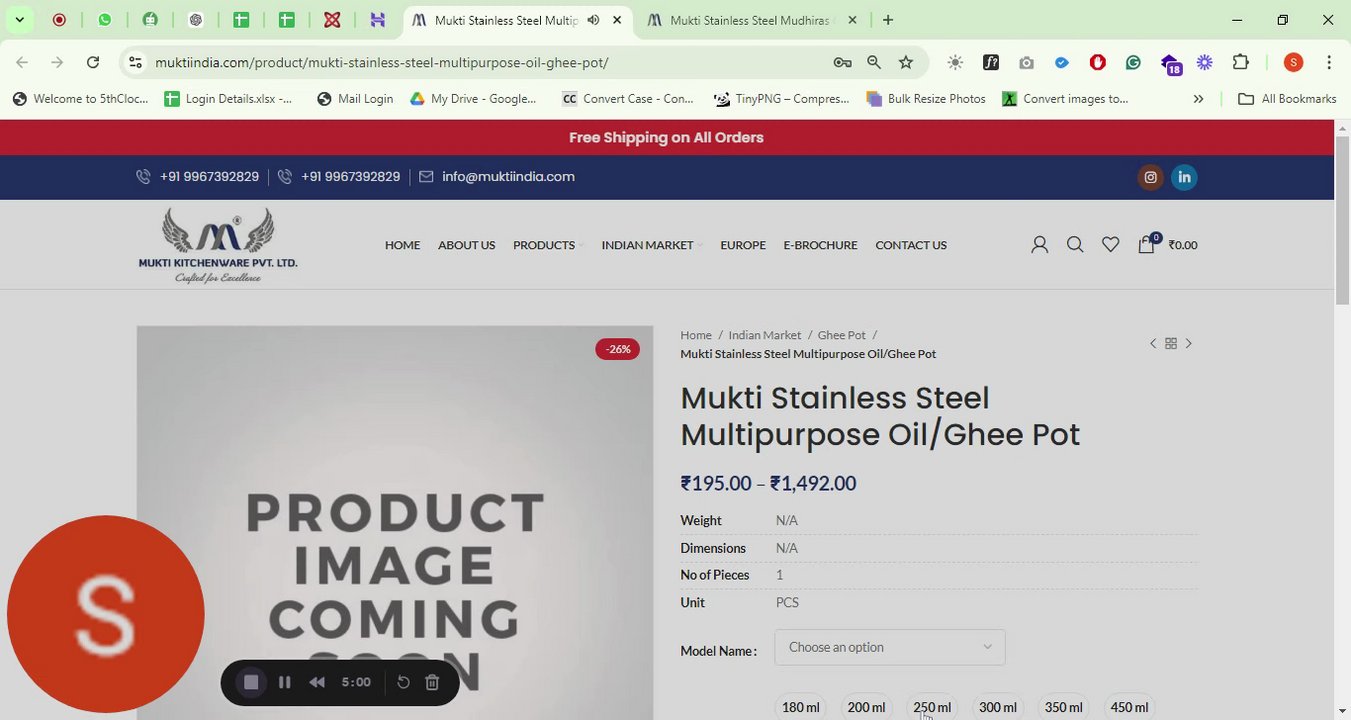This screenshot has height=720, width=1351.
Task: Open the My Drive Google bookmark
Action: pos(473,99)
